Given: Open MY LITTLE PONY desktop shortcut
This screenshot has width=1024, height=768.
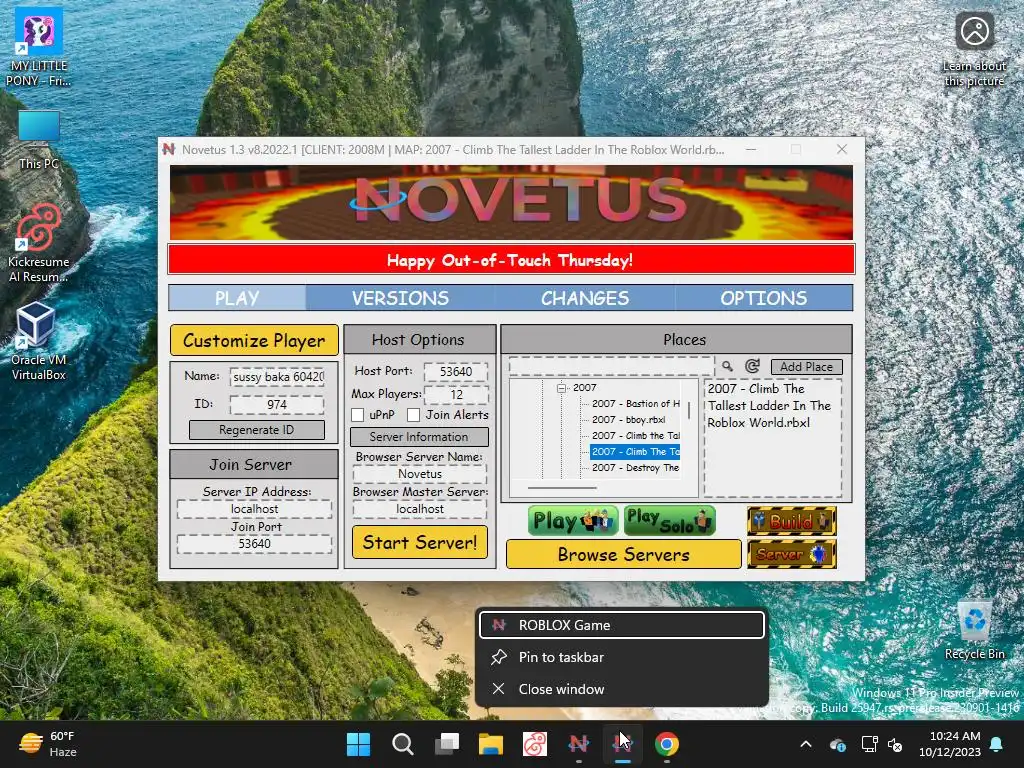Looking at the screenshot, I should coord(38,48).
